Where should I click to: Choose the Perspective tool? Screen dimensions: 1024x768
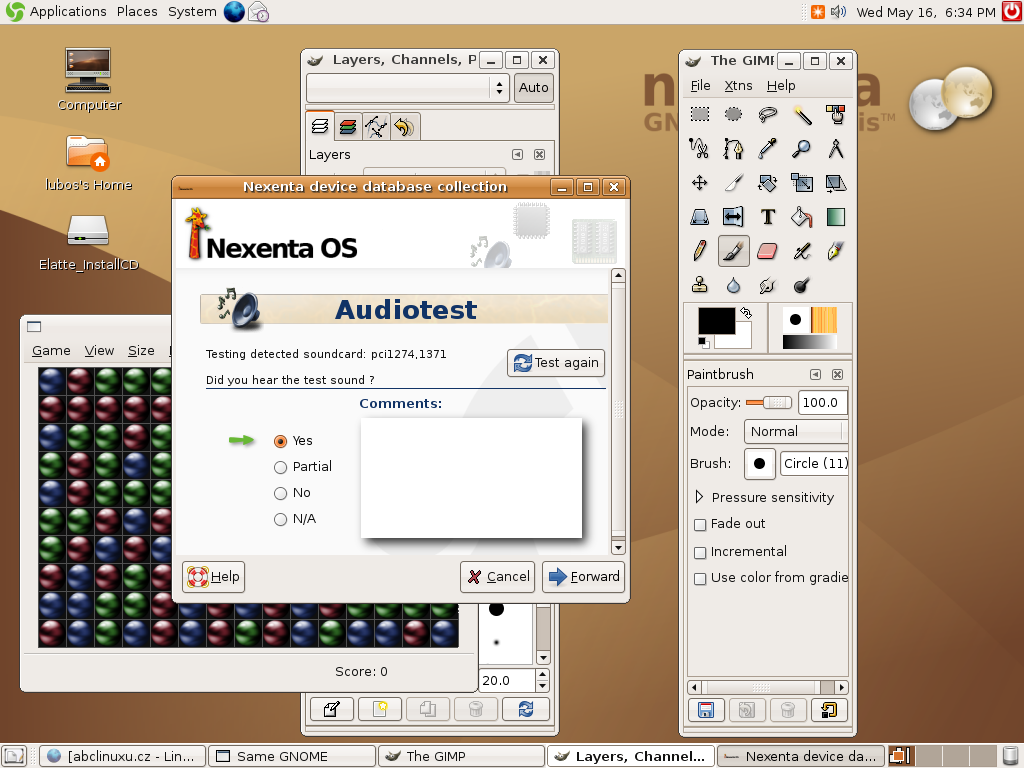click(x=699, y=217)
